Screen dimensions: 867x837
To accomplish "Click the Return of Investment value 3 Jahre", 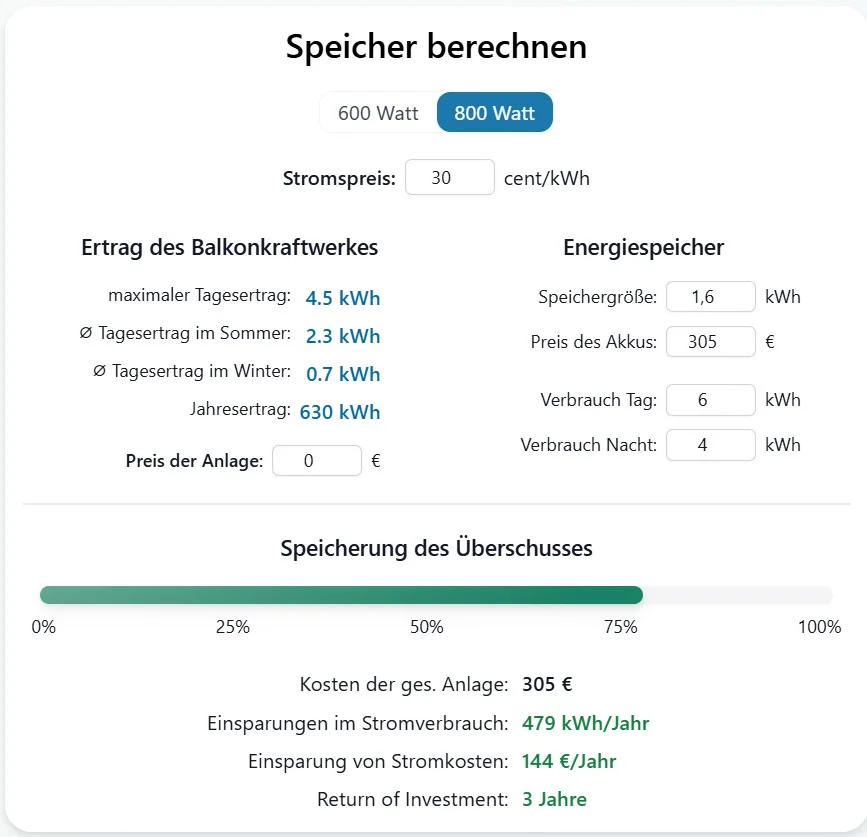I will click(x=554, y=799).
